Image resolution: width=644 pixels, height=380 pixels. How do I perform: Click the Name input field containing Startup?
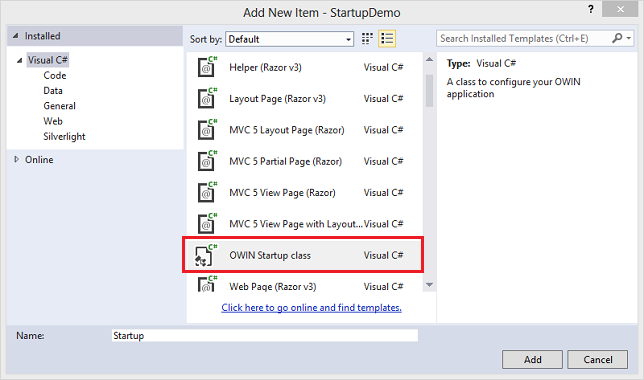click(265, 336)
